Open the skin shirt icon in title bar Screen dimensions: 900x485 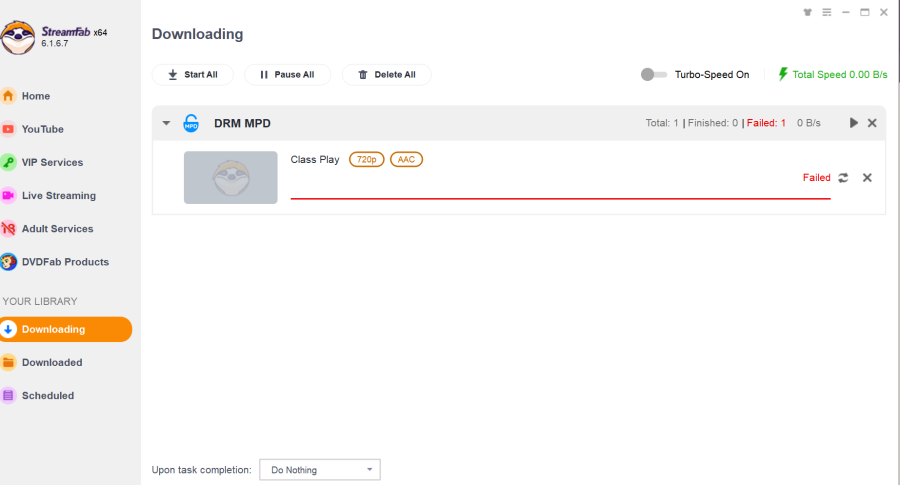(808, 12)
